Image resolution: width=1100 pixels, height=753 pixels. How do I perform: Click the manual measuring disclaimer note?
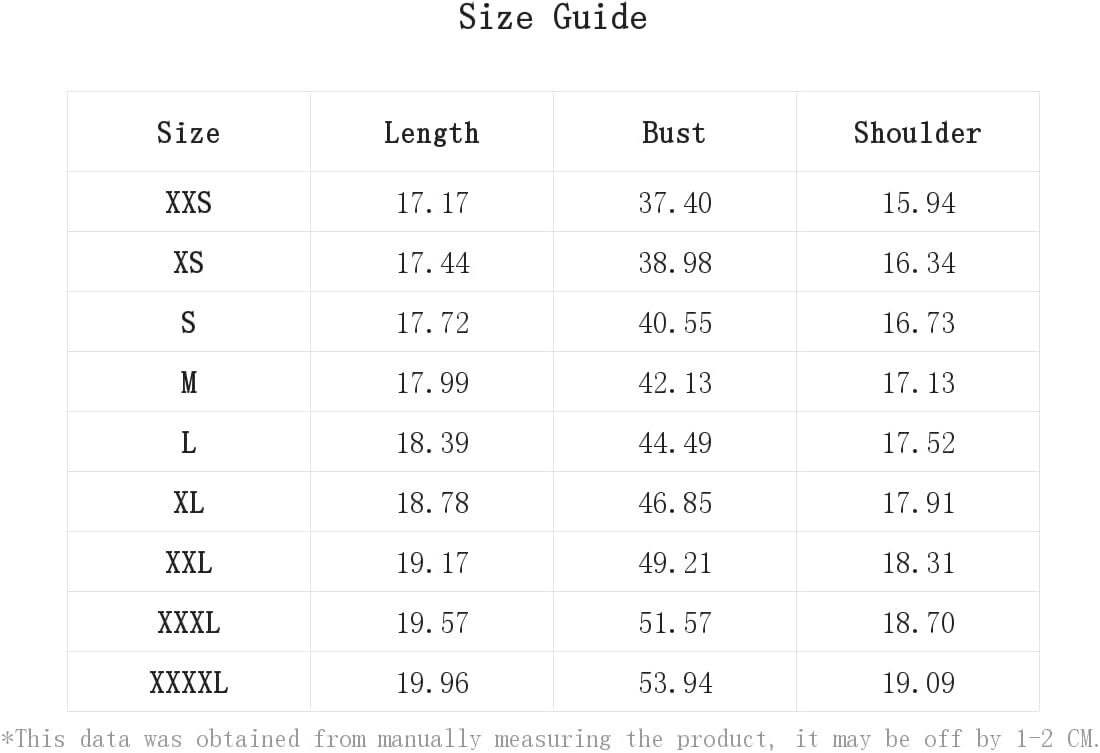(x=550, y=738)
